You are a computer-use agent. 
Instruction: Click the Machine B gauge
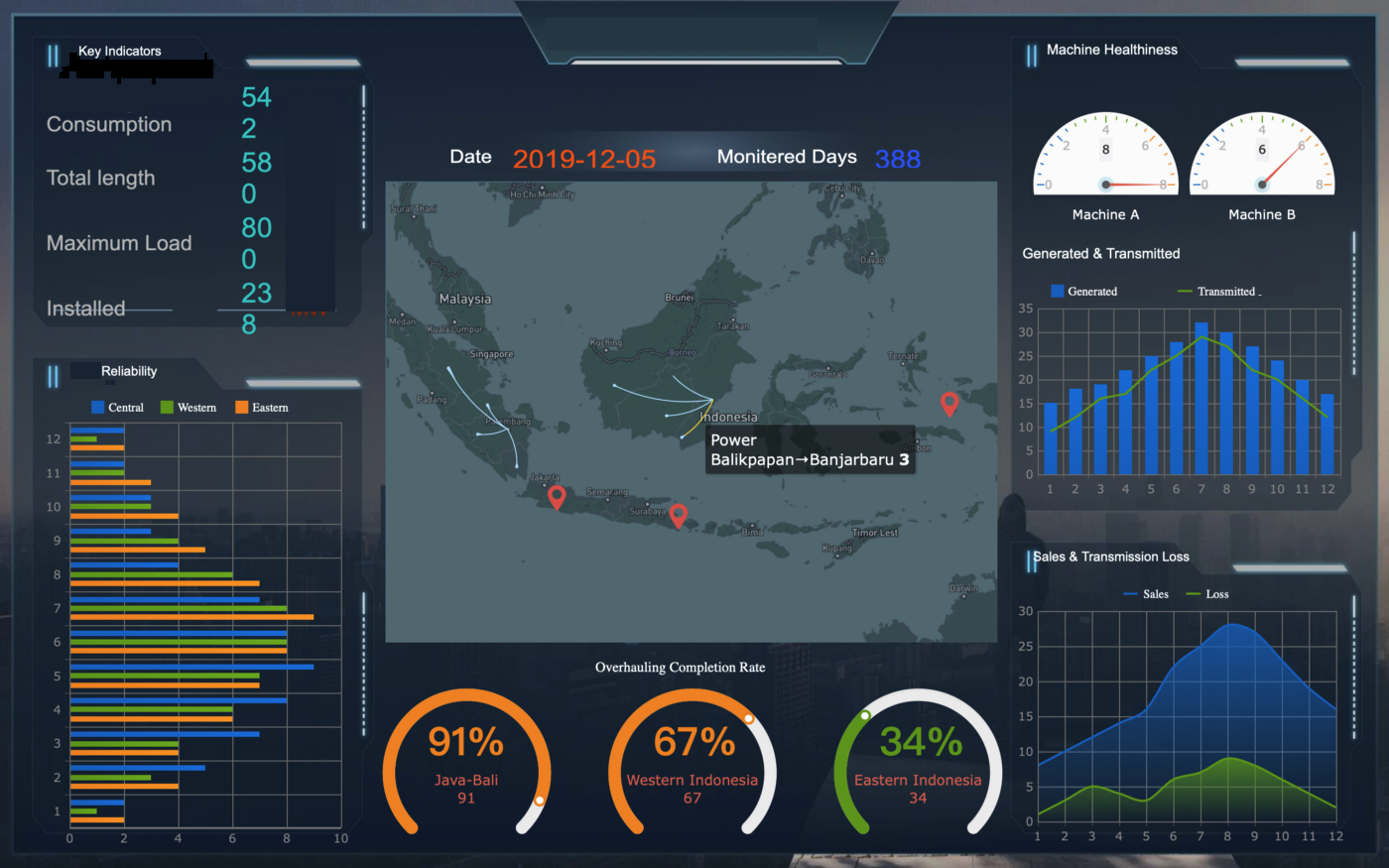pyautogui.click(x=1262, y=153)
